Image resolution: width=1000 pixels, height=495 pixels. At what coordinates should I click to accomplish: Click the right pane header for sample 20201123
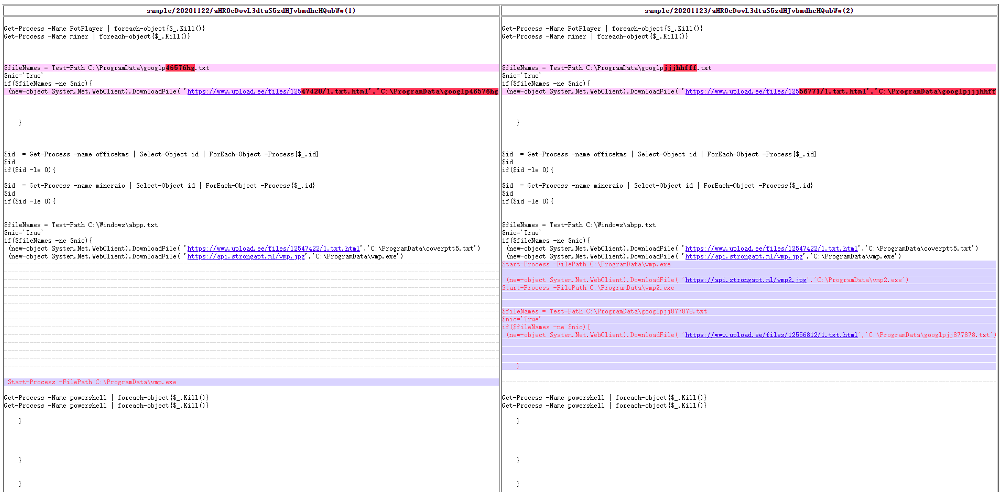coord(748,9)
